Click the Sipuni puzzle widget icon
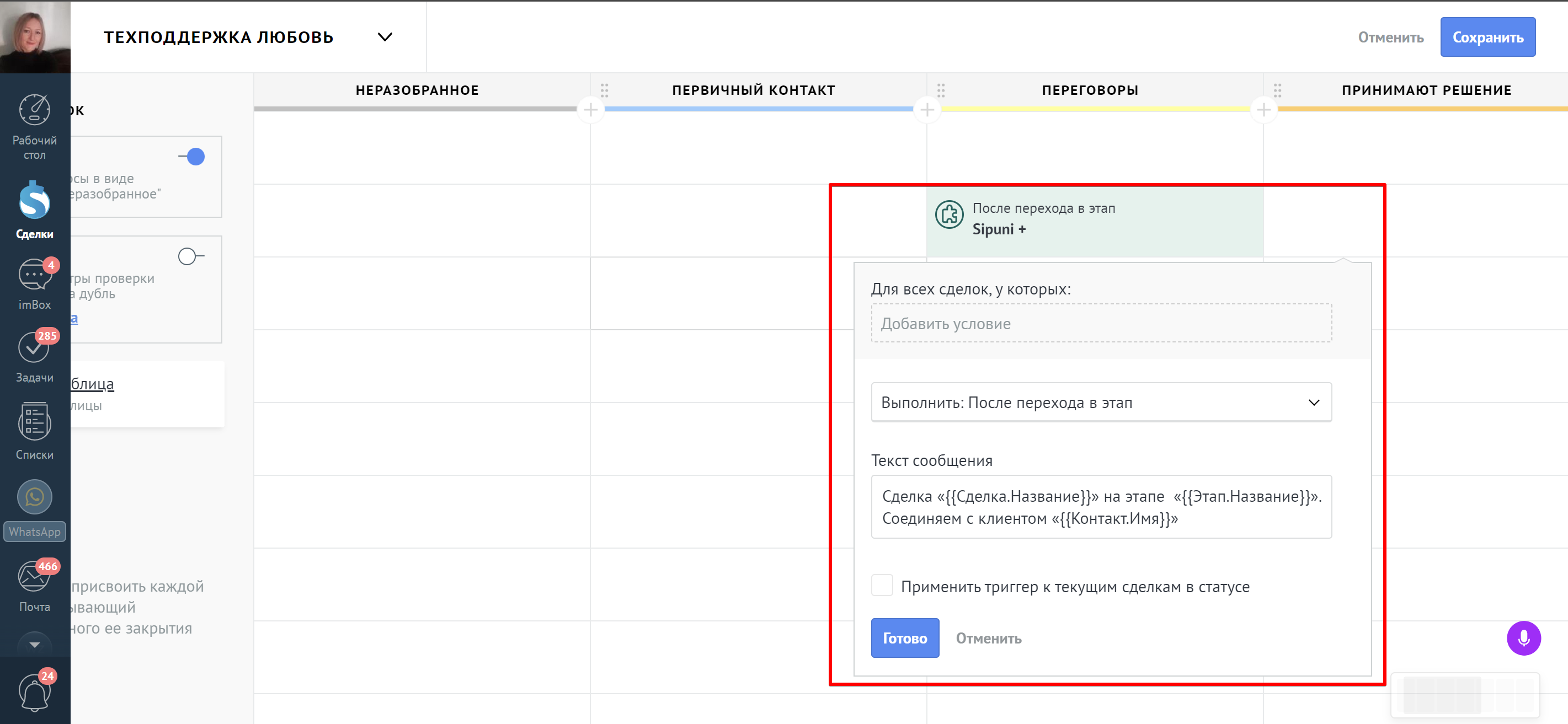Viewport: 1568px width, 724px height. 949,214
